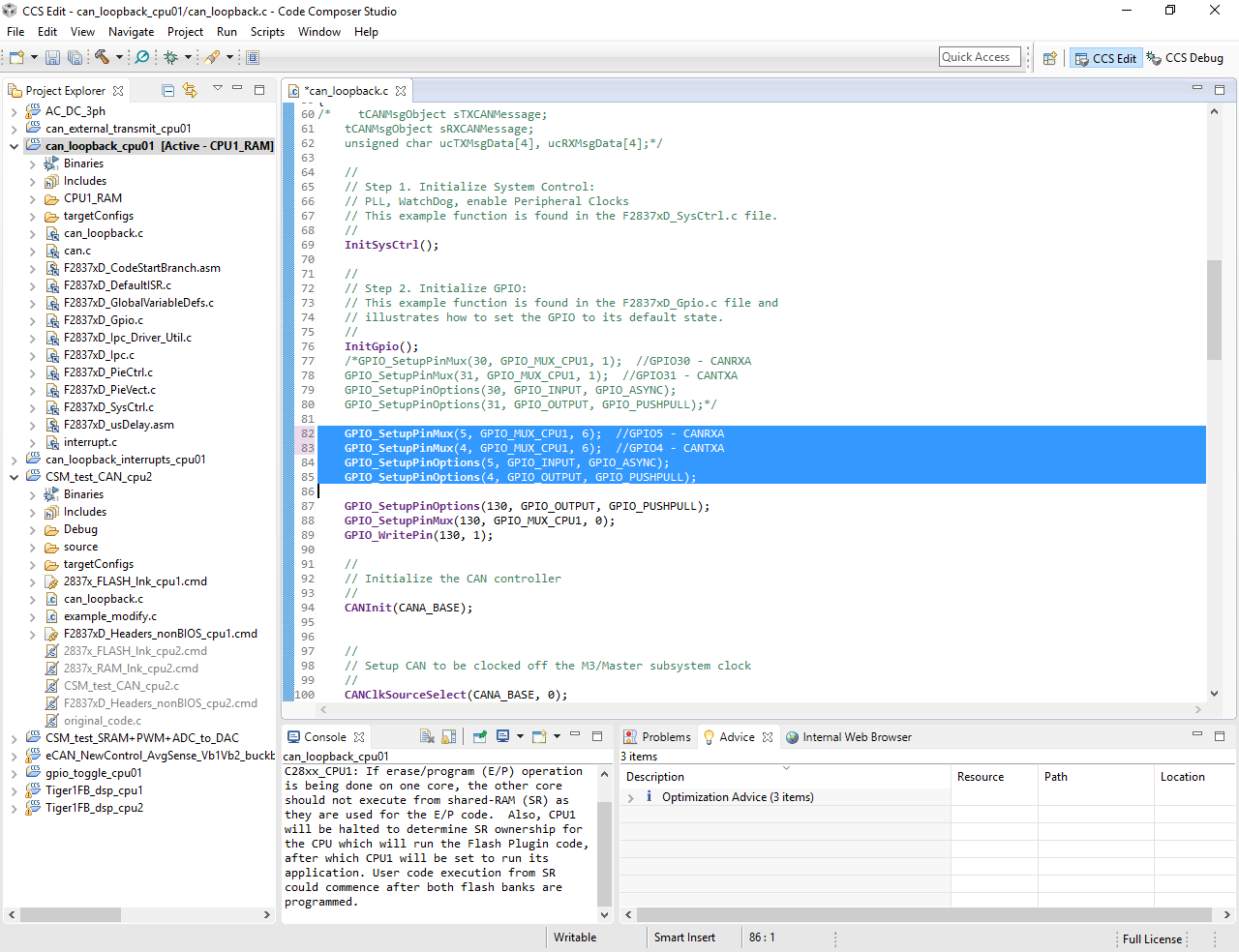
Task: Open the Scripts menu
Action: pyautogui.click(x=267, y=32)
